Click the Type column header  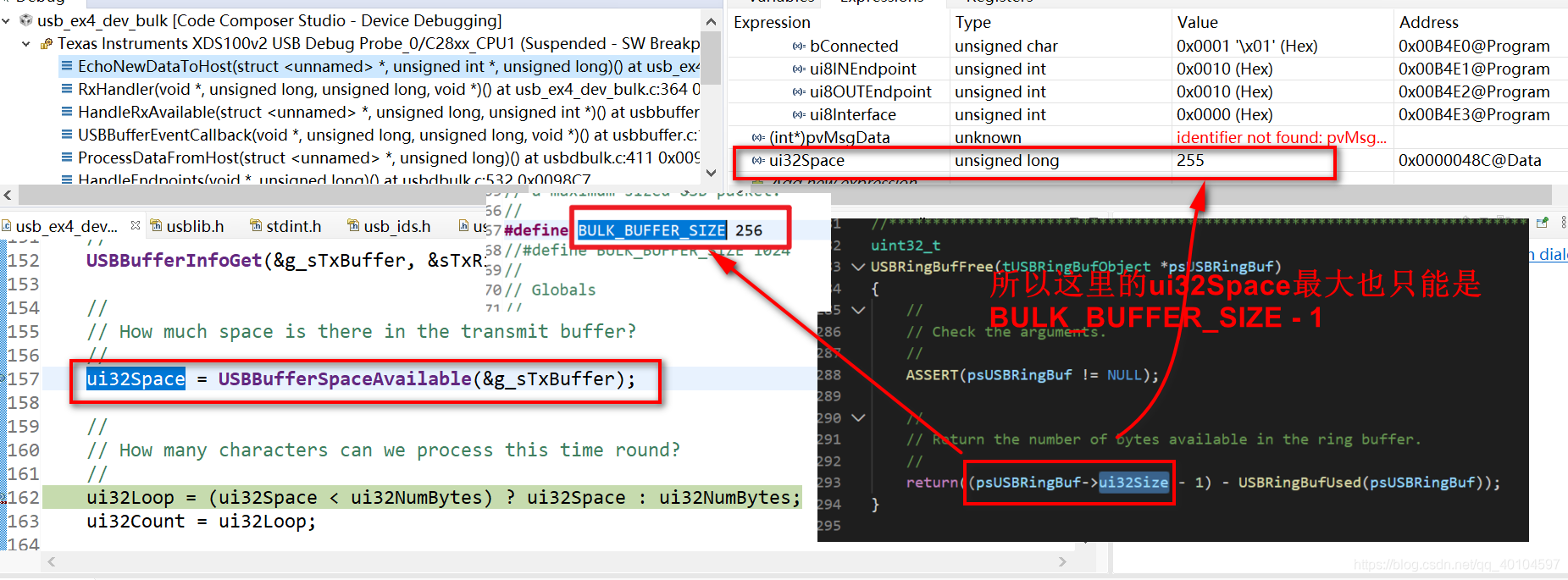972,22
